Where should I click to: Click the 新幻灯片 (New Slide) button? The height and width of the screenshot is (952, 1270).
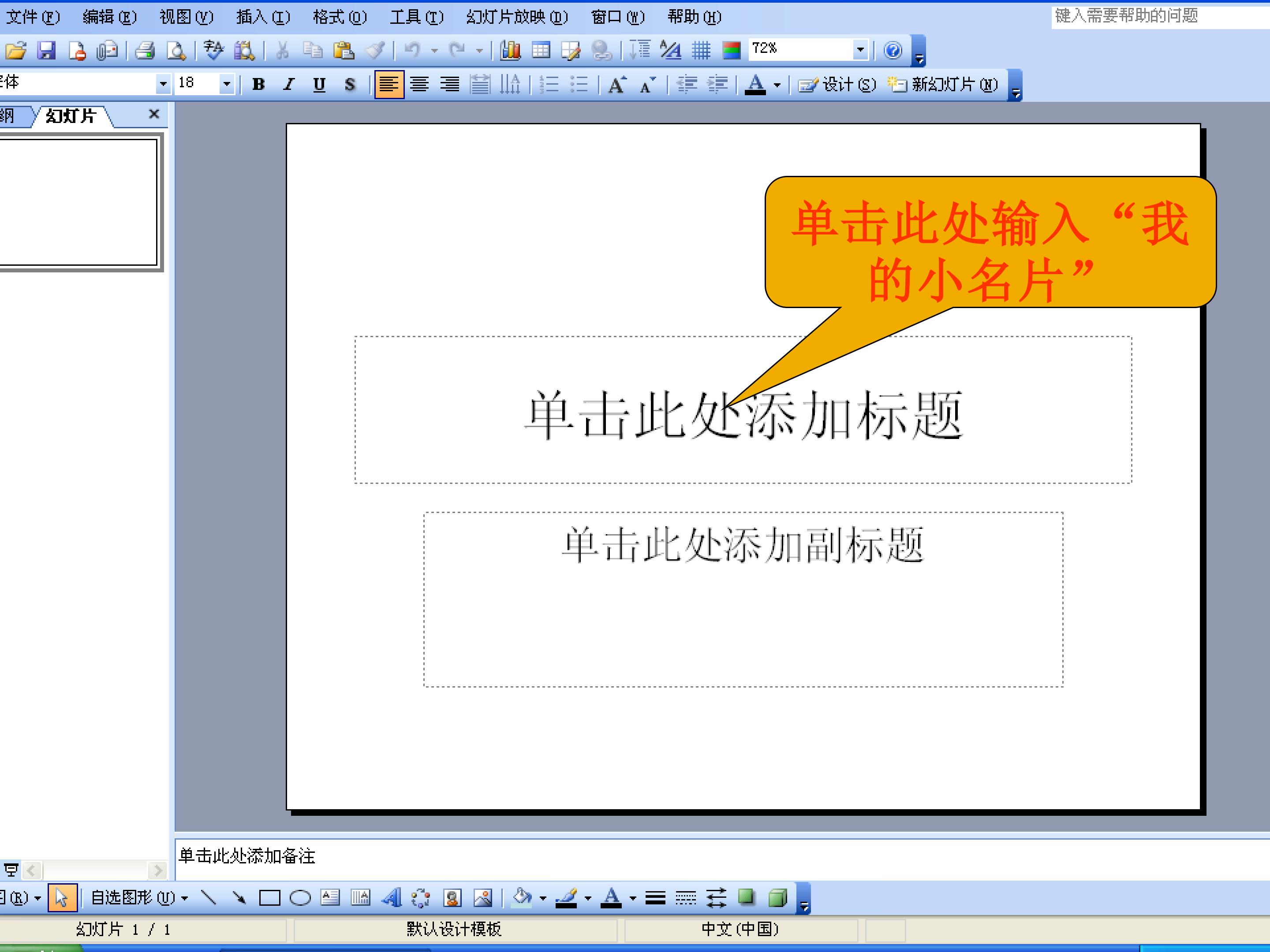pyautogui.click(x=943, y=85)
